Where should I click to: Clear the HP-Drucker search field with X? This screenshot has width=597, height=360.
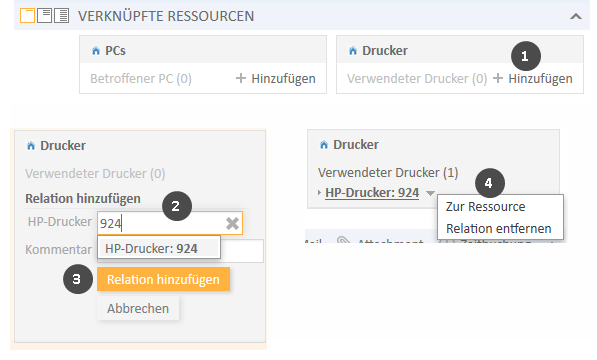(232, 223)
